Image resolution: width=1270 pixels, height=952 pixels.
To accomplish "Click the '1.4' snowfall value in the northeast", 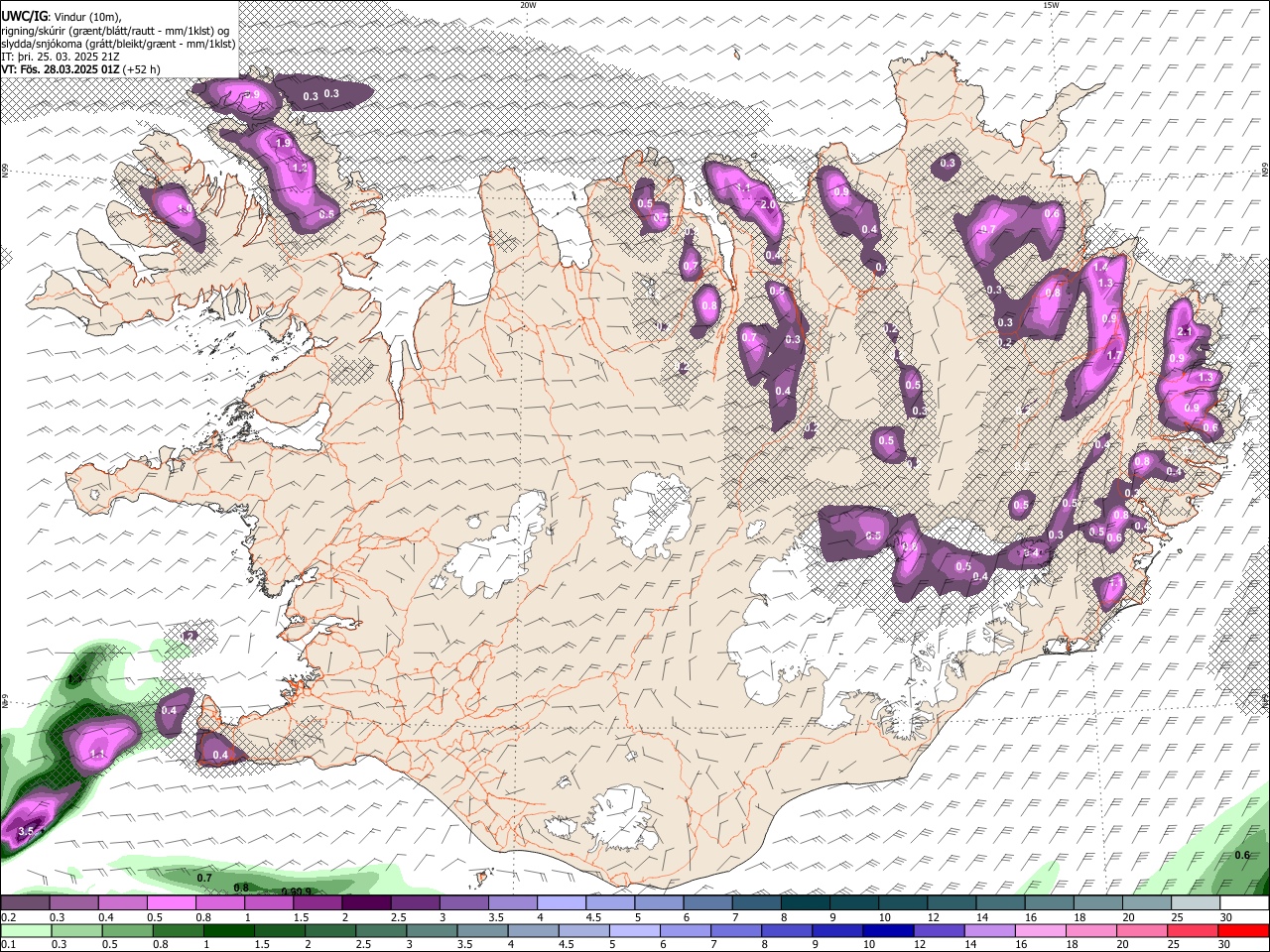I will [x=1099, y=267].
